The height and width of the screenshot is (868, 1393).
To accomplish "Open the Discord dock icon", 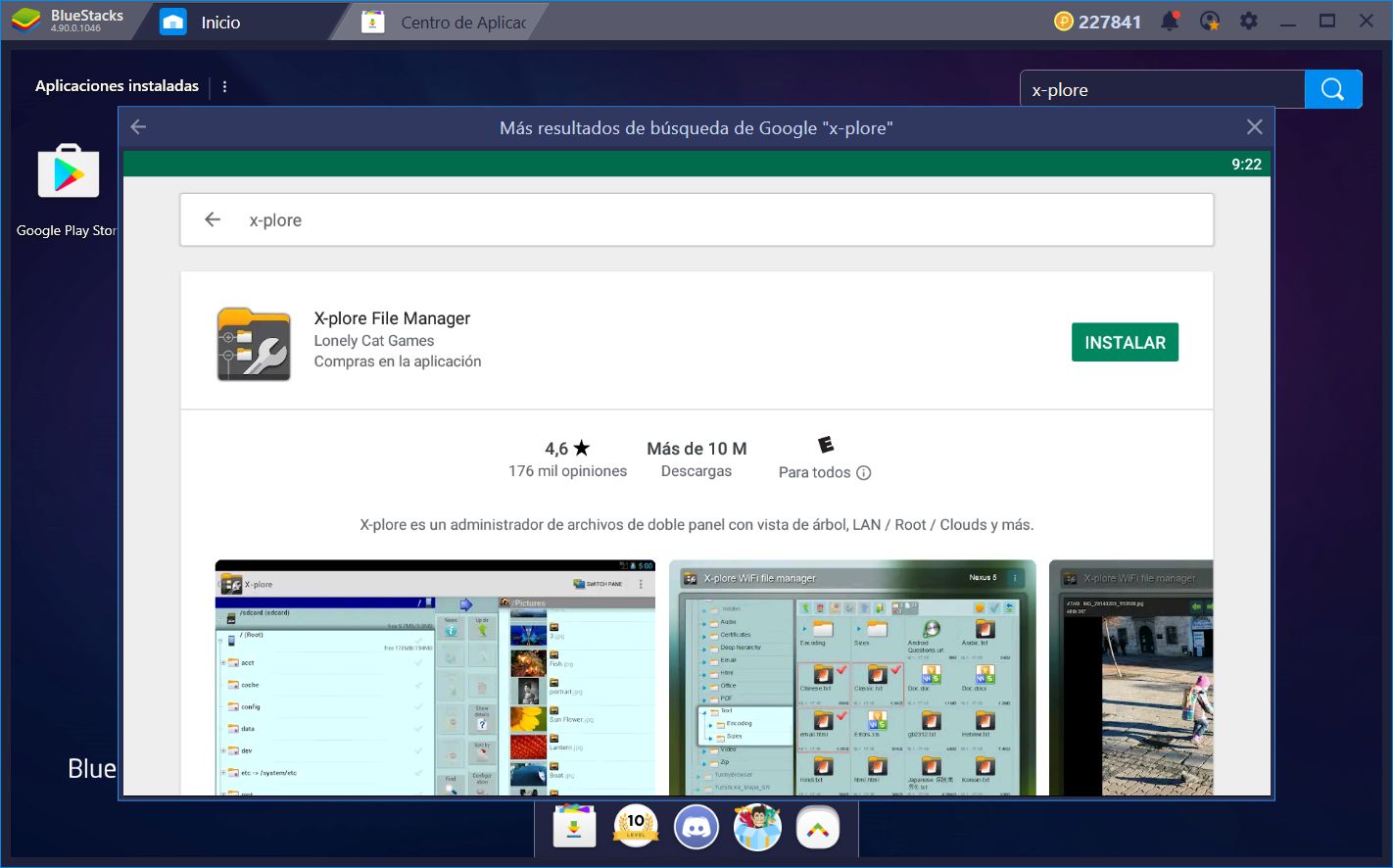I will (696, 828).
